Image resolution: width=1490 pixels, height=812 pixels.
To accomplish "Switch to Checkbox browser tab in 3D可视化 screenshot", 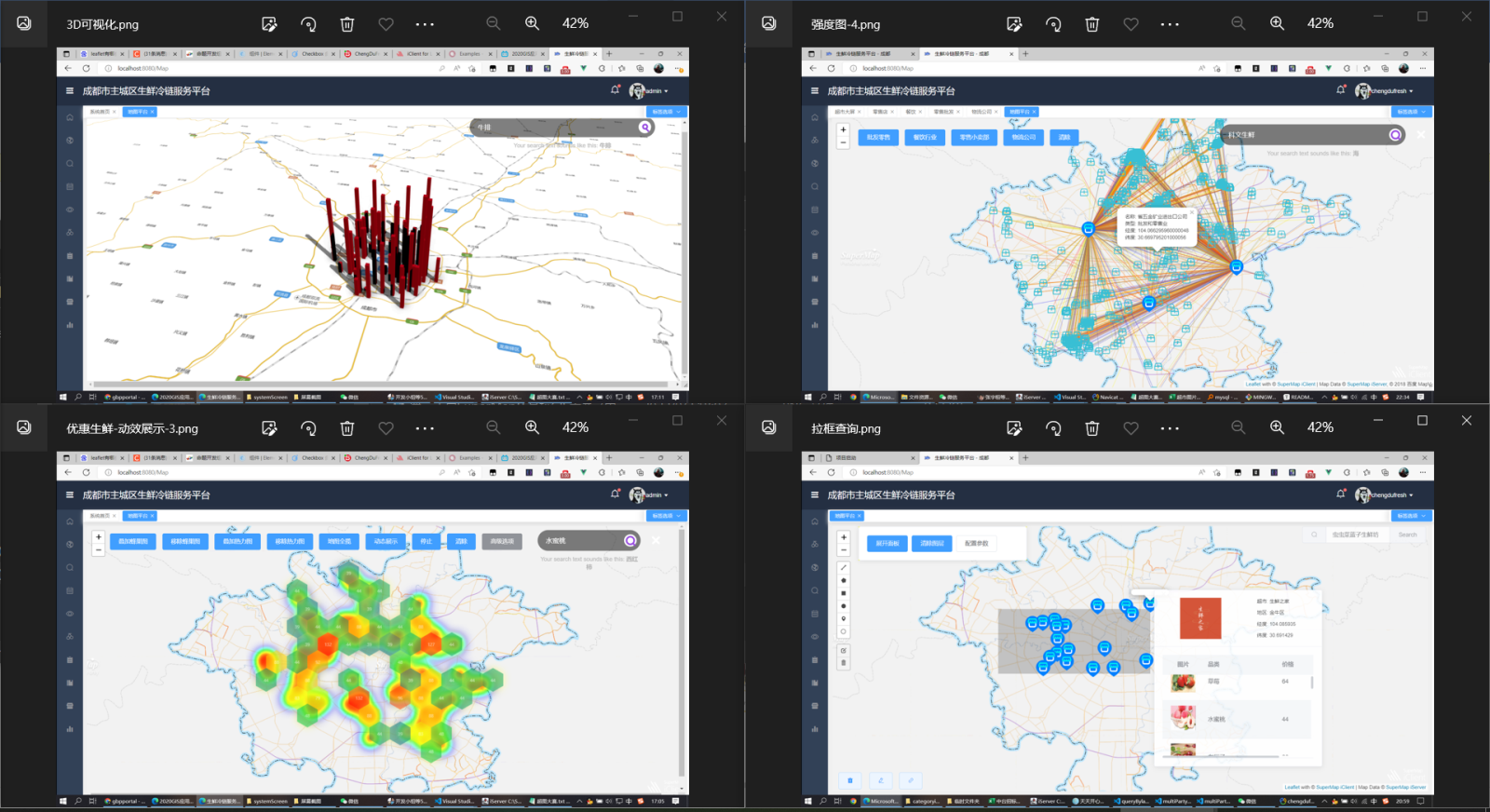I will pyautogui.click(x=311, y=54).
